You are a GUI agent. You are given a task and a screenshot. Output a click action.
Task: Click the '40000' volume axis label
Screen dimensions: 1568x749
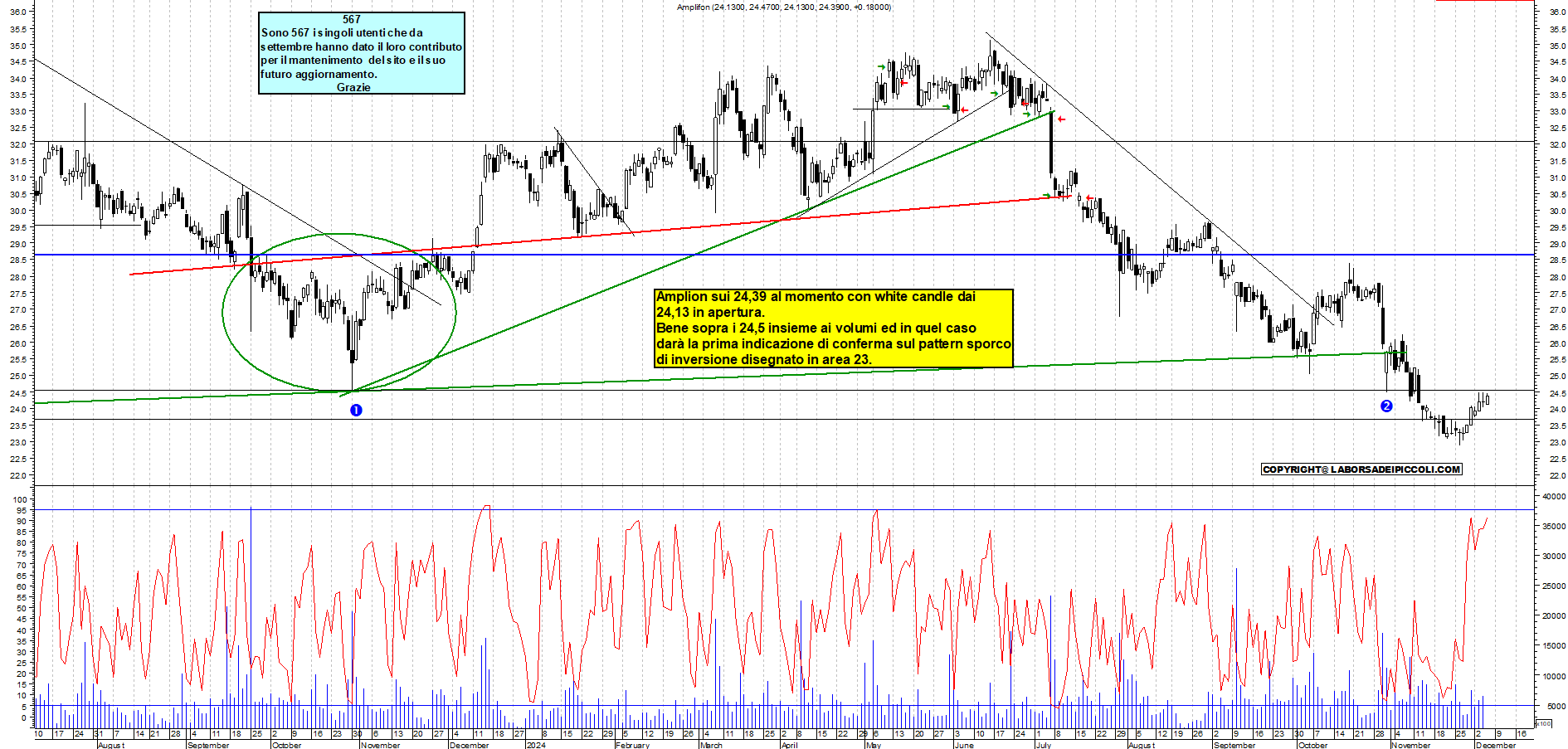coord(1554,496)
